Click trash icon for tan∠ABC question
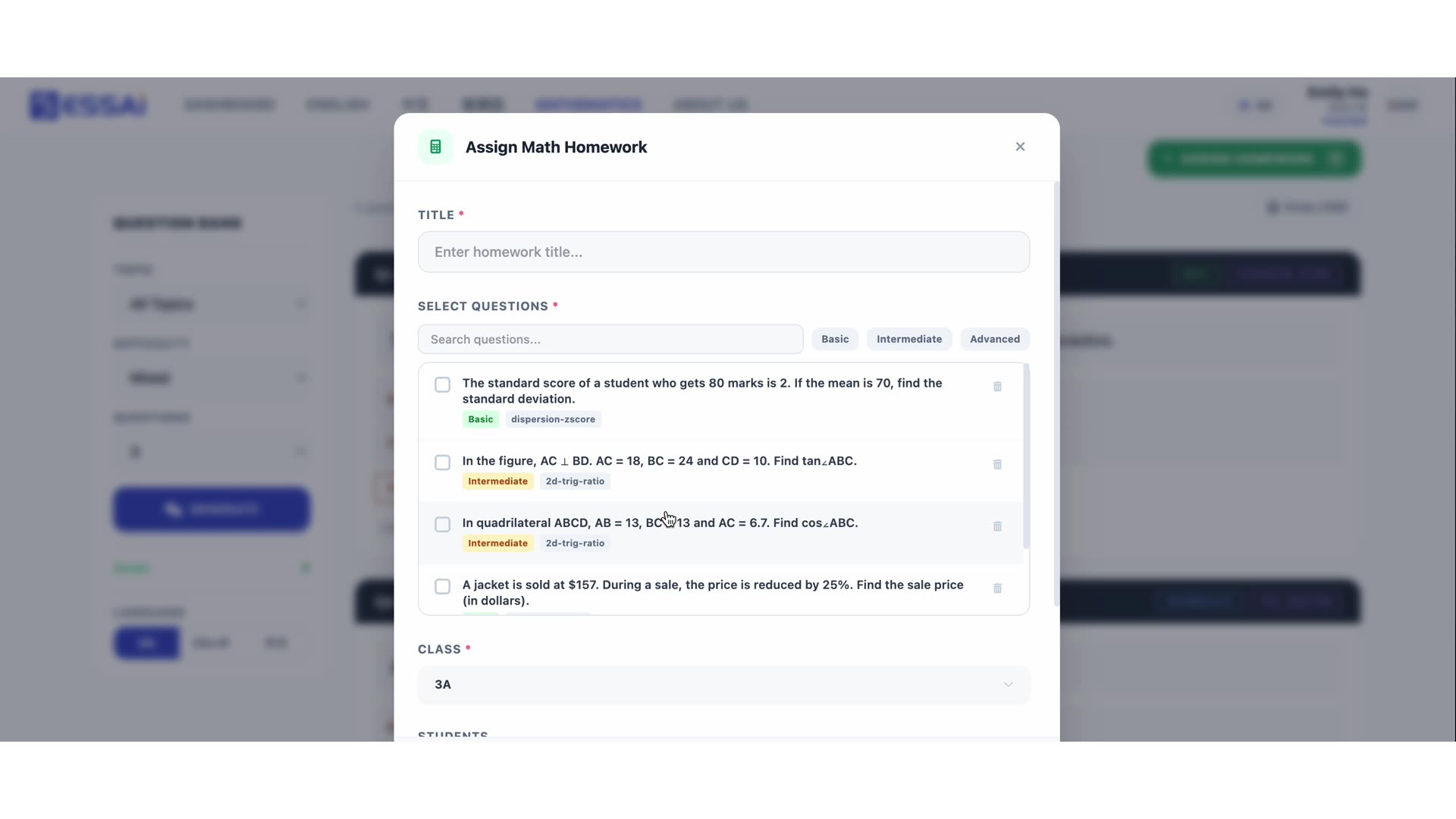 pyautogui.click(x=997, y=464)
